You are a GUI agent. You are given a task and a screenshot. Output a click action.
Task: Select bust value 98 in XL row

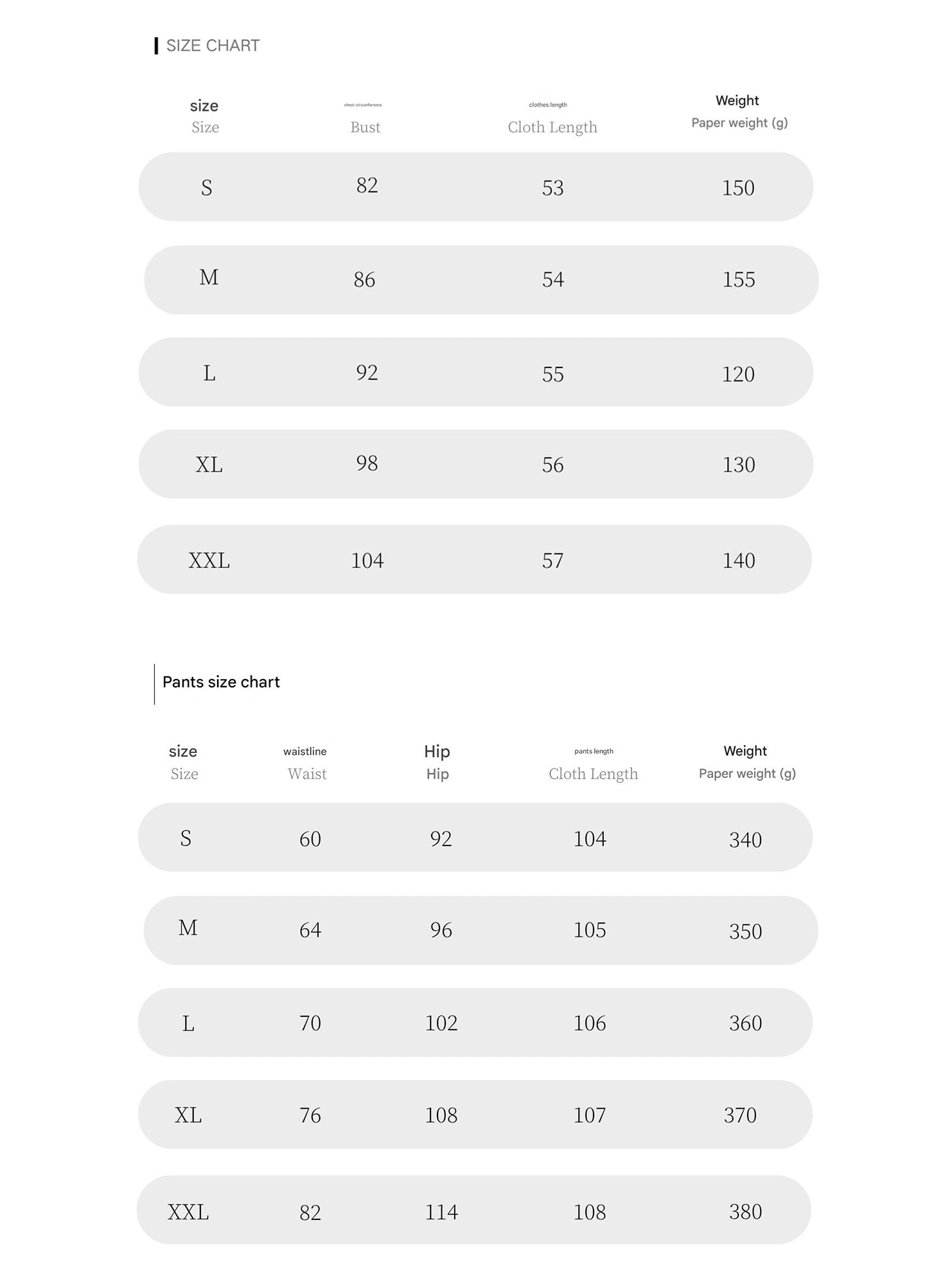click(367, 463)
